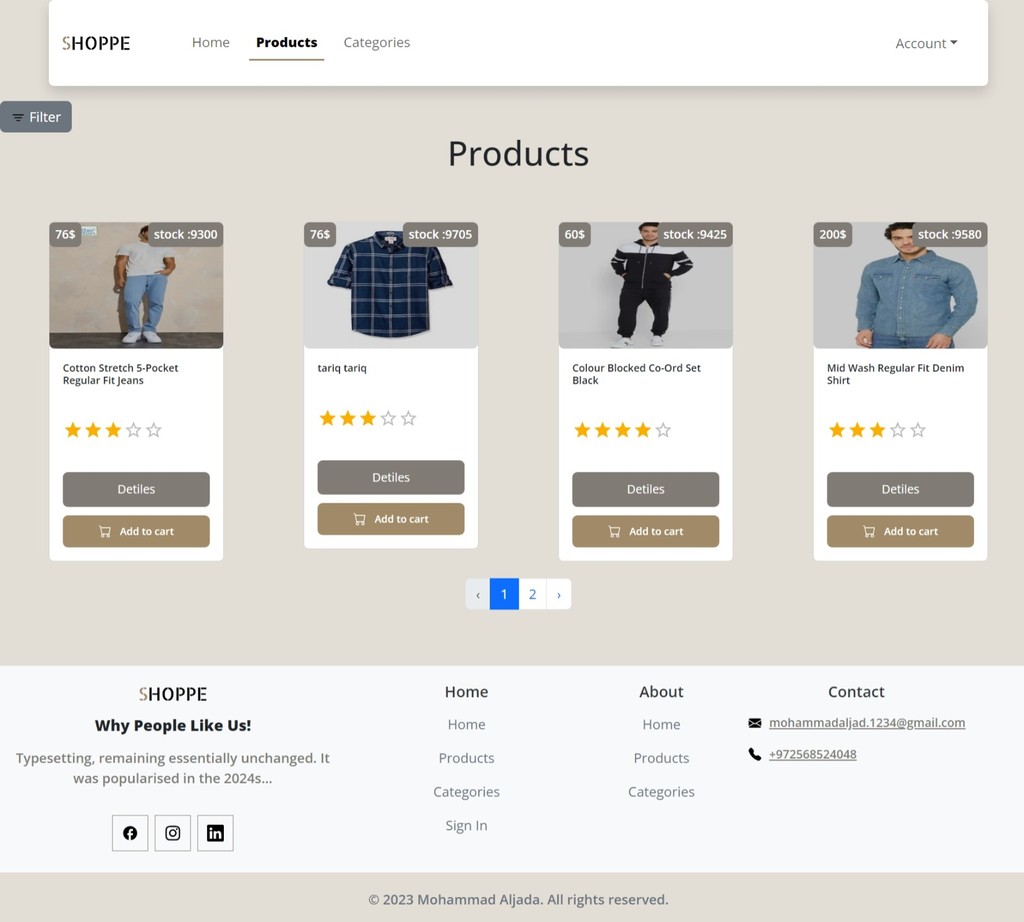Click the 'Cotton Stretch 5-Pocket Regular Fit Jeans' title

click(x=120, y=374)
